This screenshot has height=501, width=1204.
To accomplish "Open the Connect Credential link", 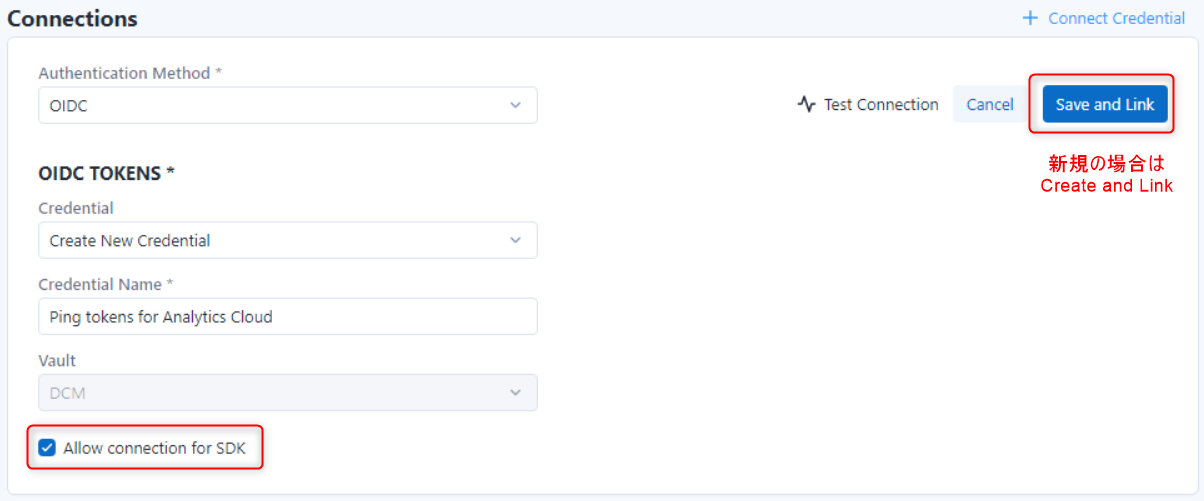I will click(1116, 18).
